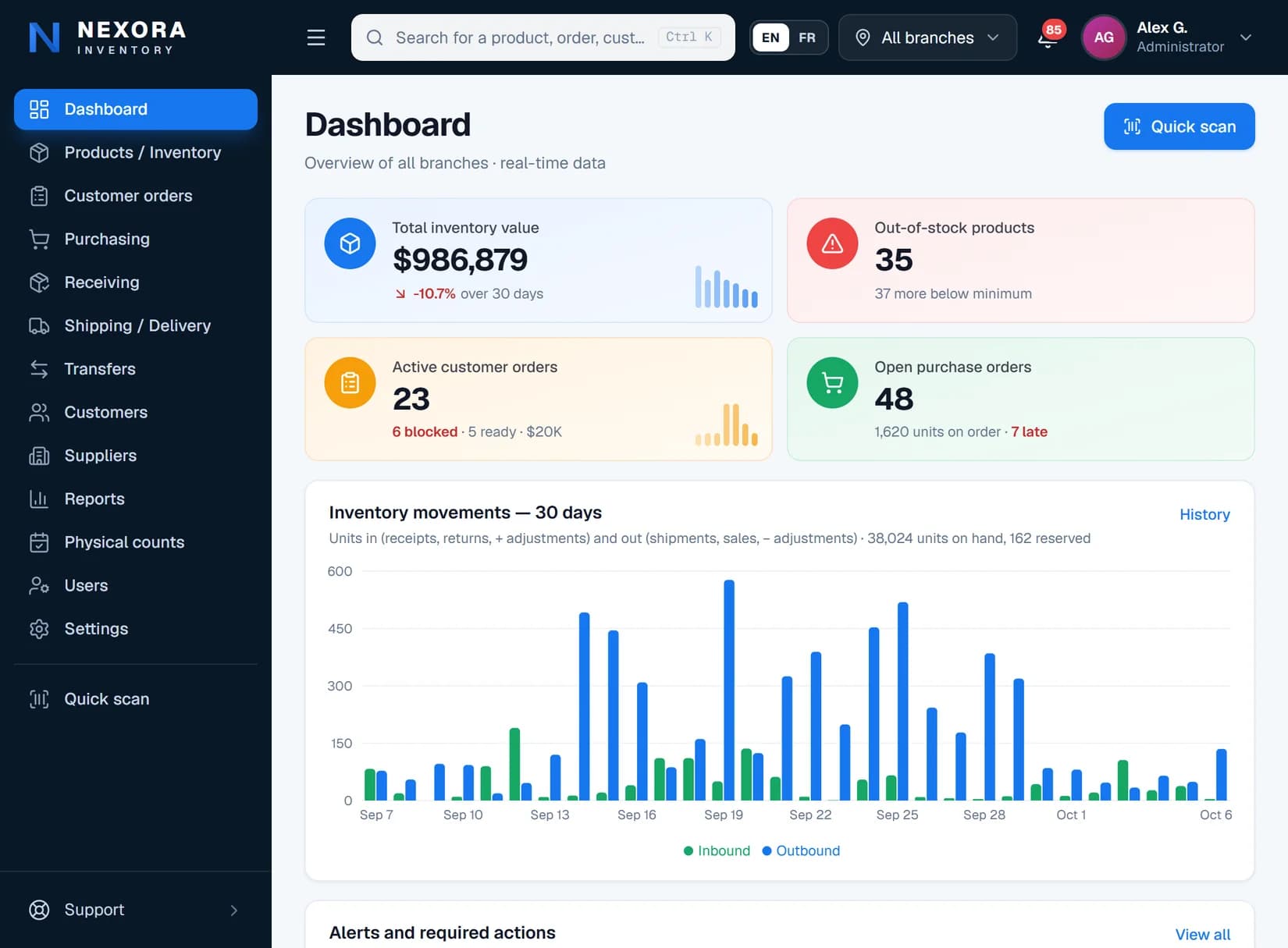Click View all for alerts
The height and width of the screenshot is (948, 1288).
pyautogui.click(x=1203, y=935)
